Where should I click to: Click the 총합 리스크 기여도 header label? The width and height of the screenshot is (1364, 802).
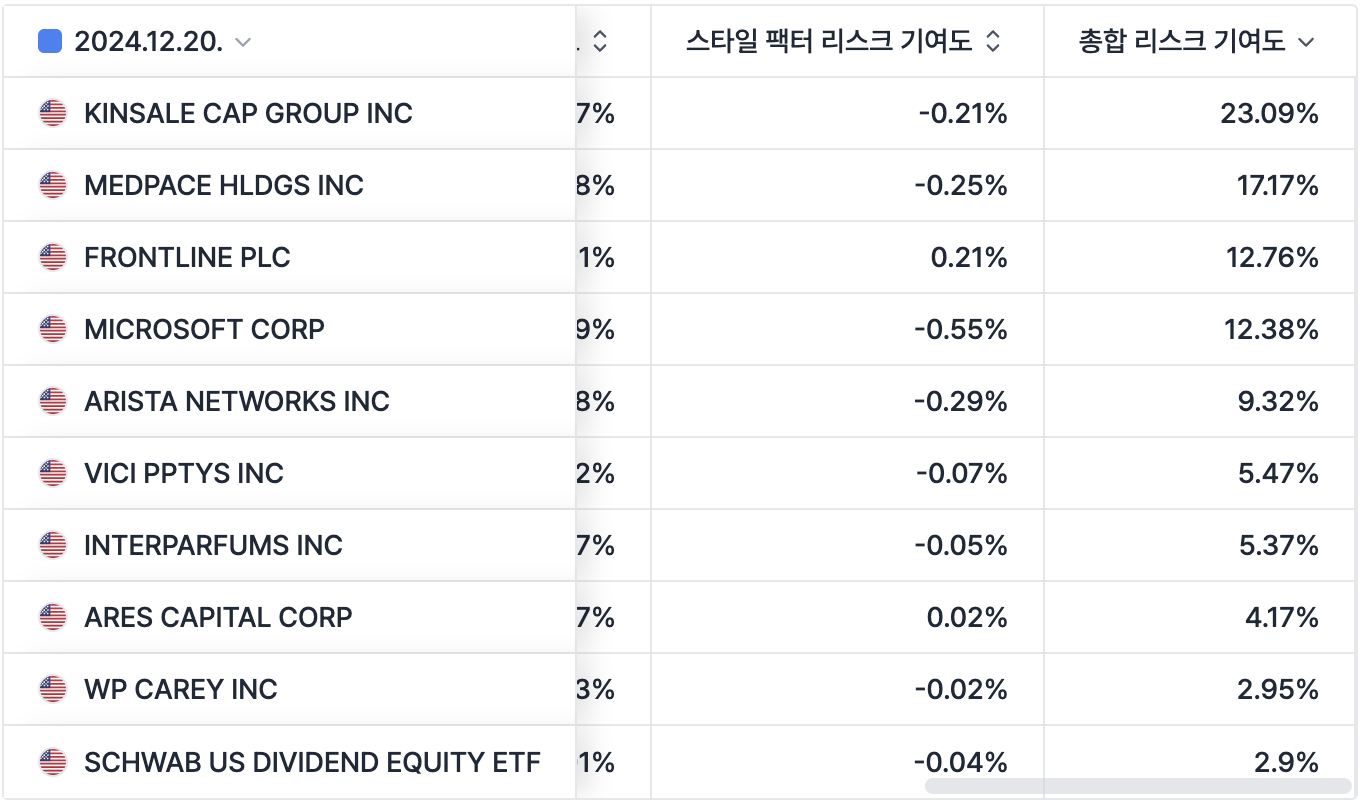[1181, 42]
